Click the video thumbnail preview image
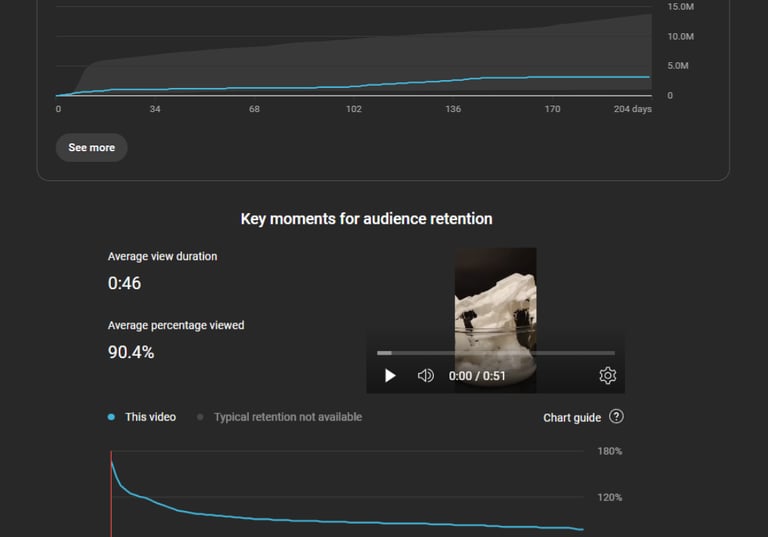Image resolution: width=768 pixels, height=537 pixels. coord(495,300)
